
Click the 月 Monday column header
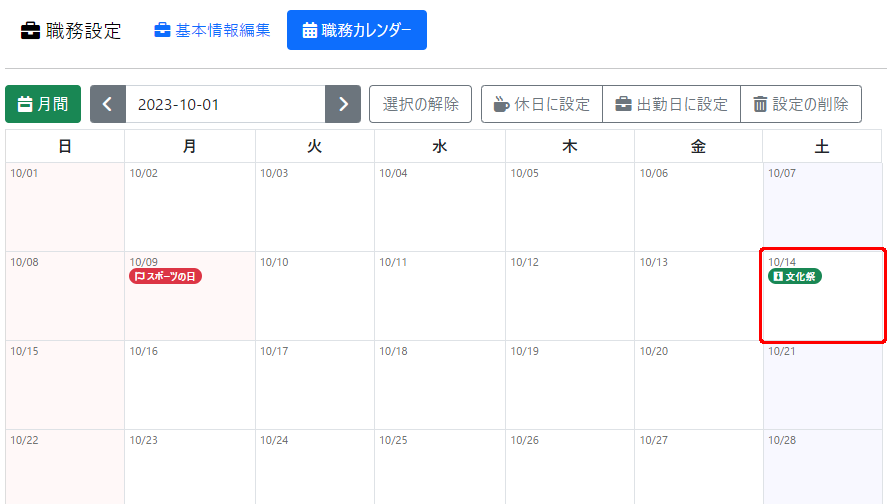pos(190,147)
